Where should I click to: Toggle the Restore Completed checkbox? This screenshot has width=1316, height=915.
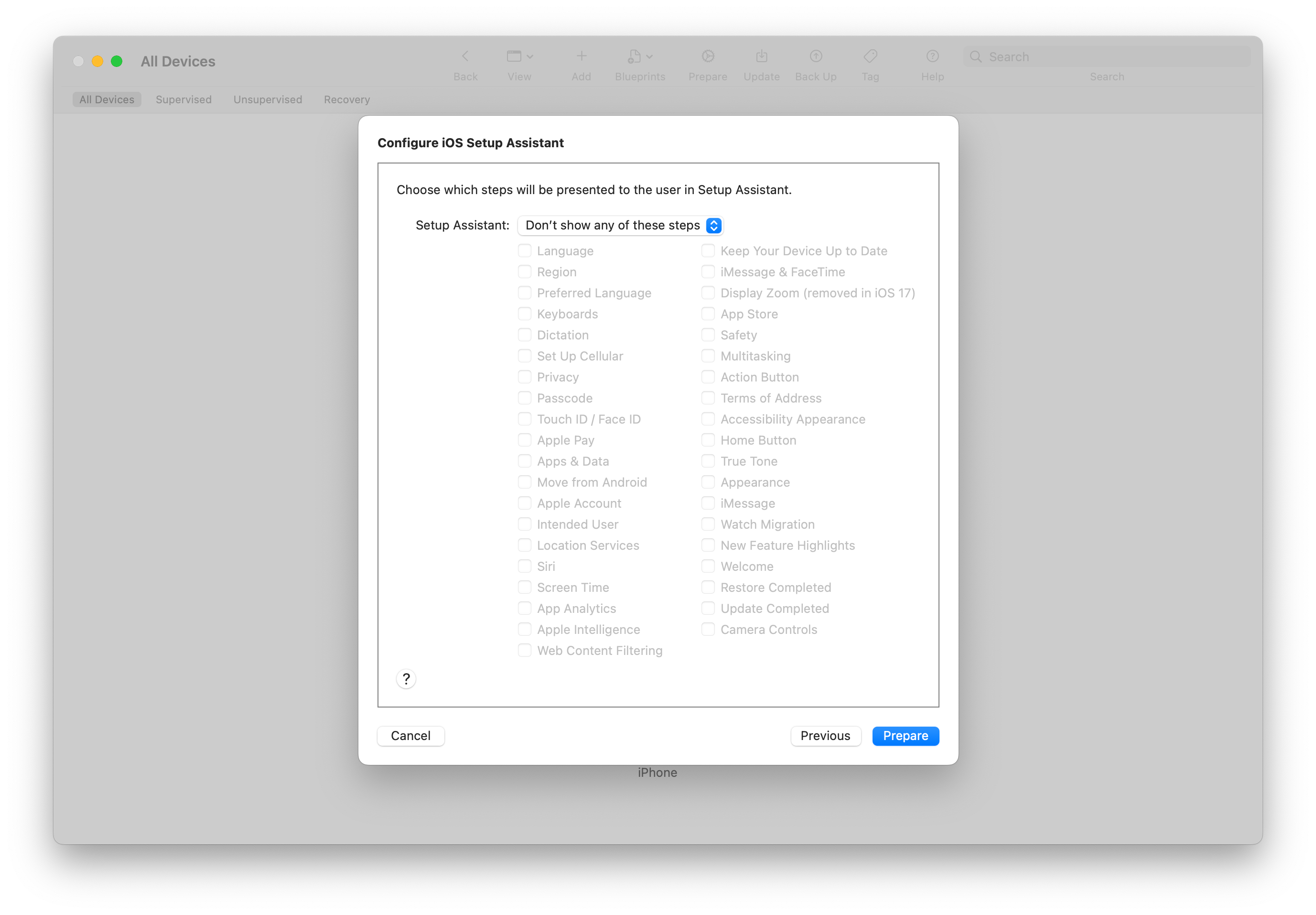coord(708,587)
